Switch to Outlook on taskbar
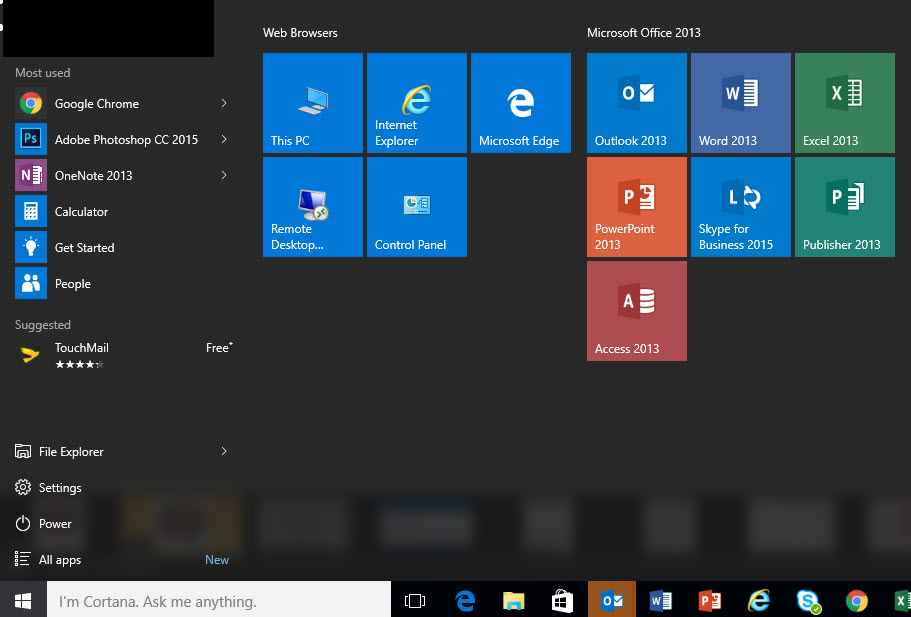The image size is (911, 617). [x=612, y=600]
